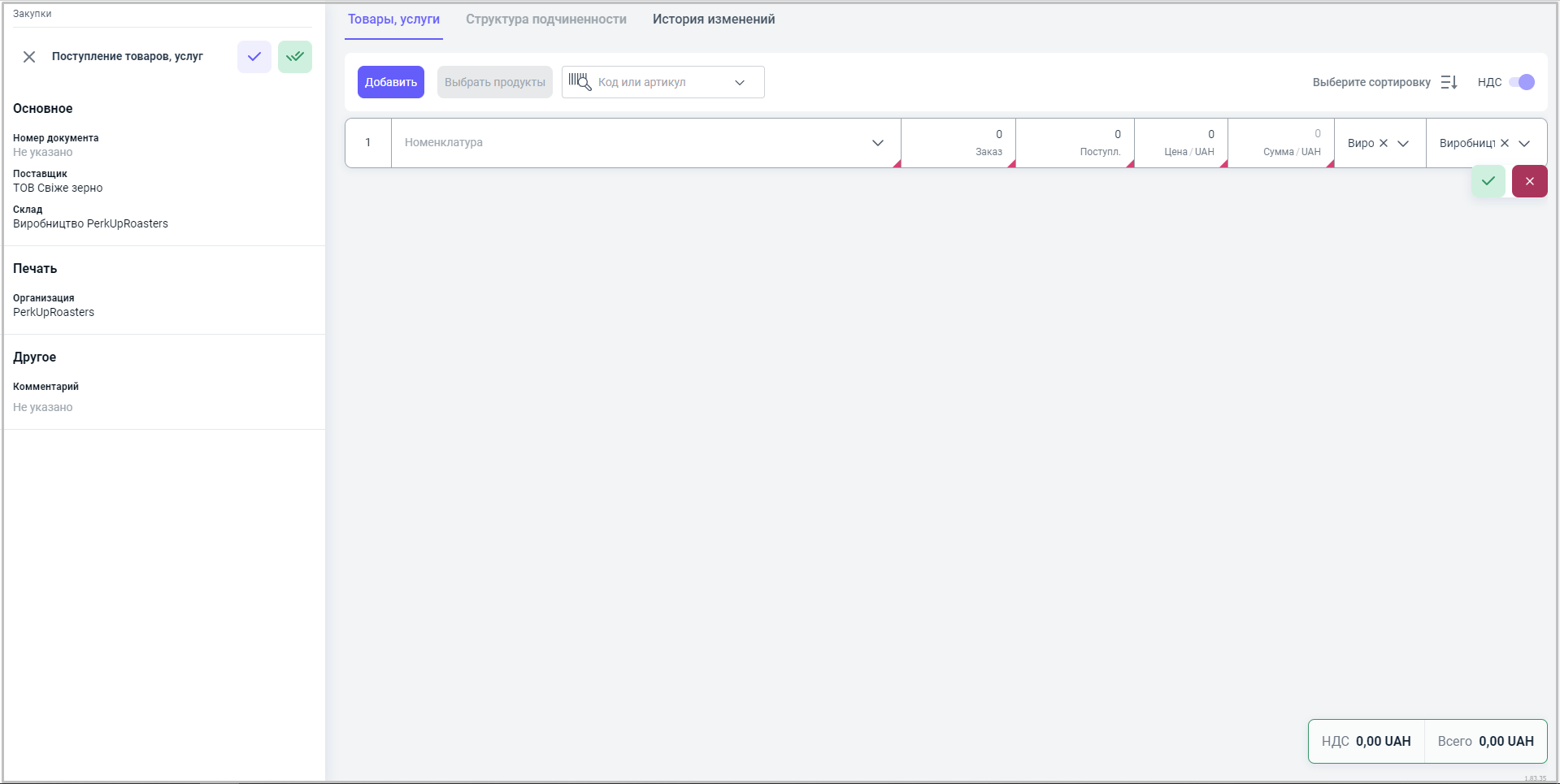Switch to Структура подчиненности tab
Screen dimensions: 1560x784
coord(545,19)
